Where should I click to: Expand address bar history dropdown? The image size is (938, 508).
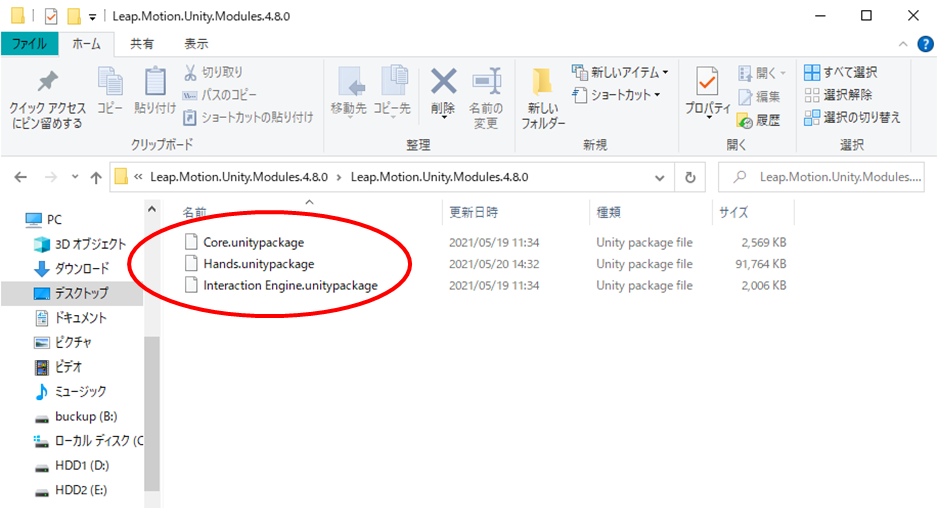659,178
